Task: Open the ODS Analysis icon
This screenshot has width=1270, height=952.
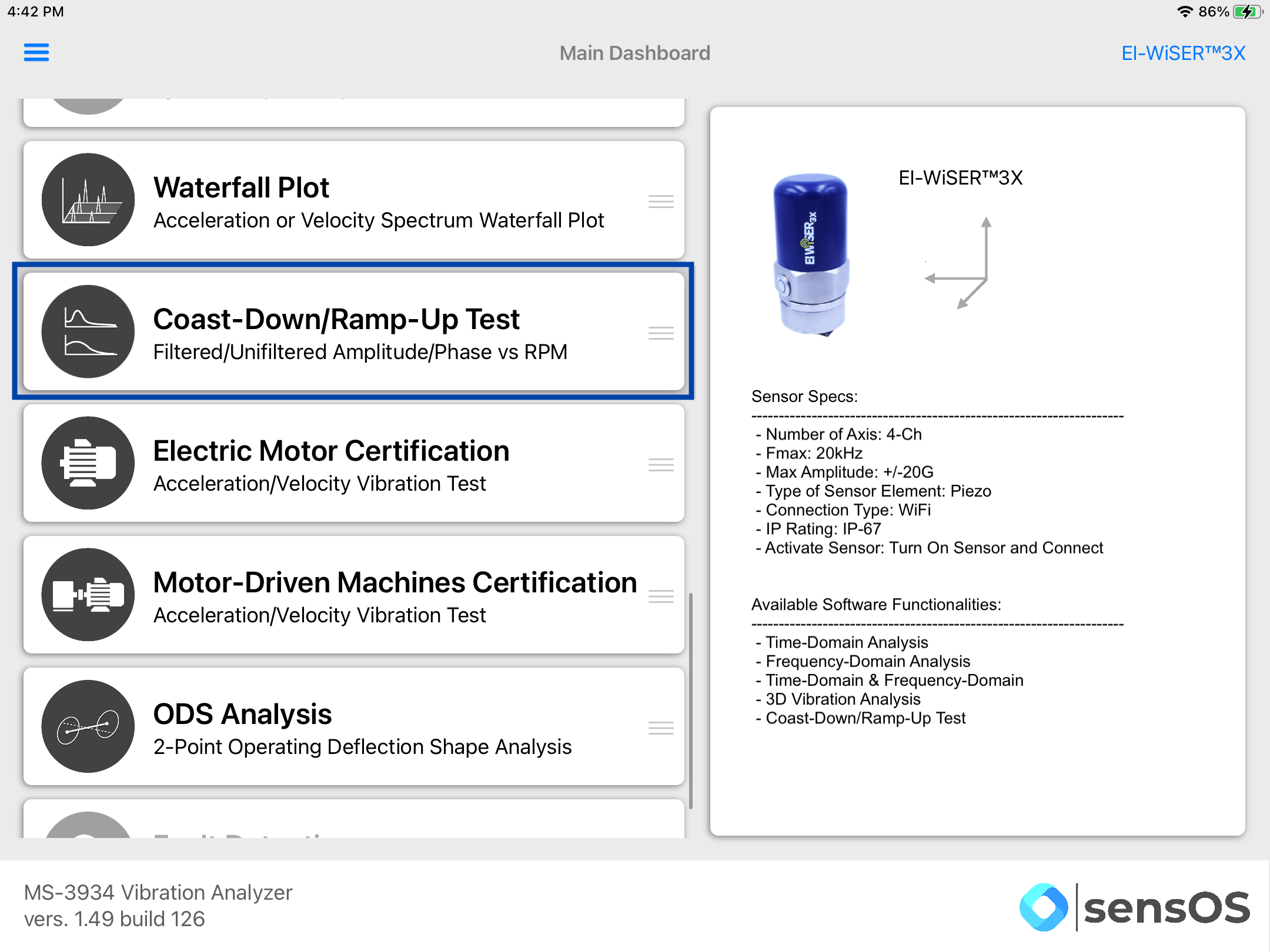Action: pyautogui.click(x=88, y=726)
